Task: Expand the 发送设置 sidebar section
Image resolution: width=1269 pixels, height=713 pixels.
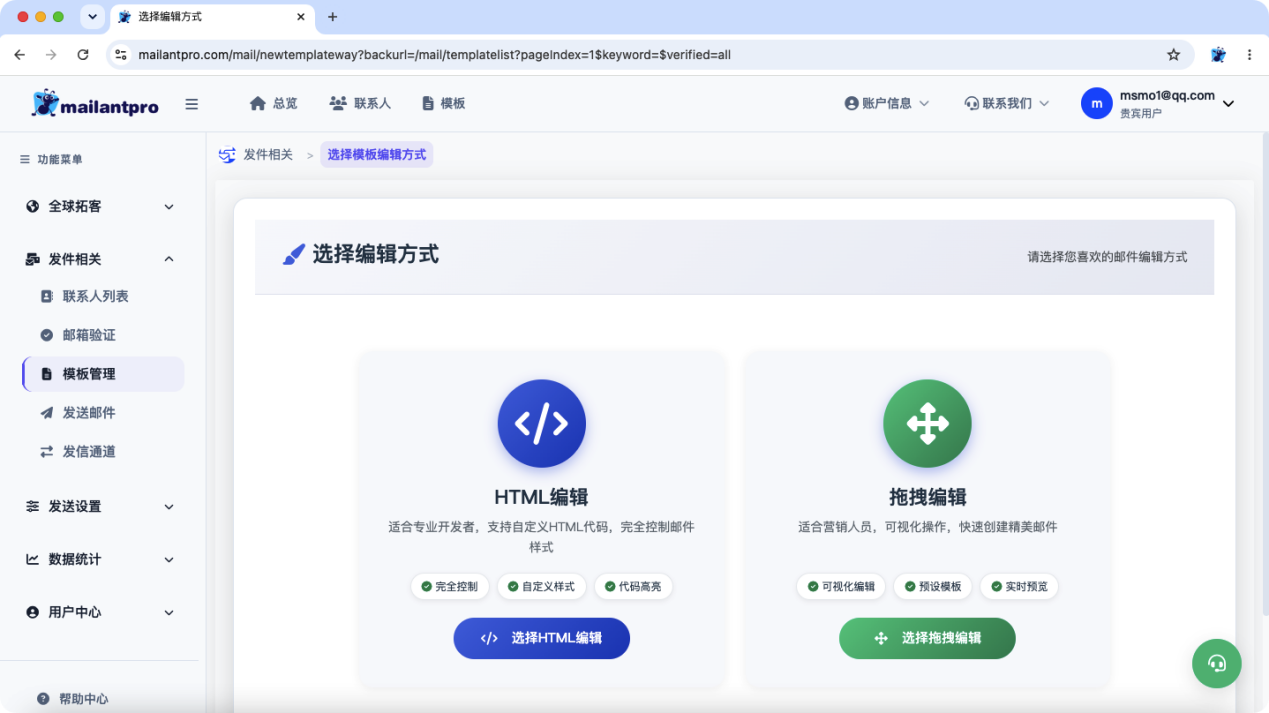Action: pos(169,507)
